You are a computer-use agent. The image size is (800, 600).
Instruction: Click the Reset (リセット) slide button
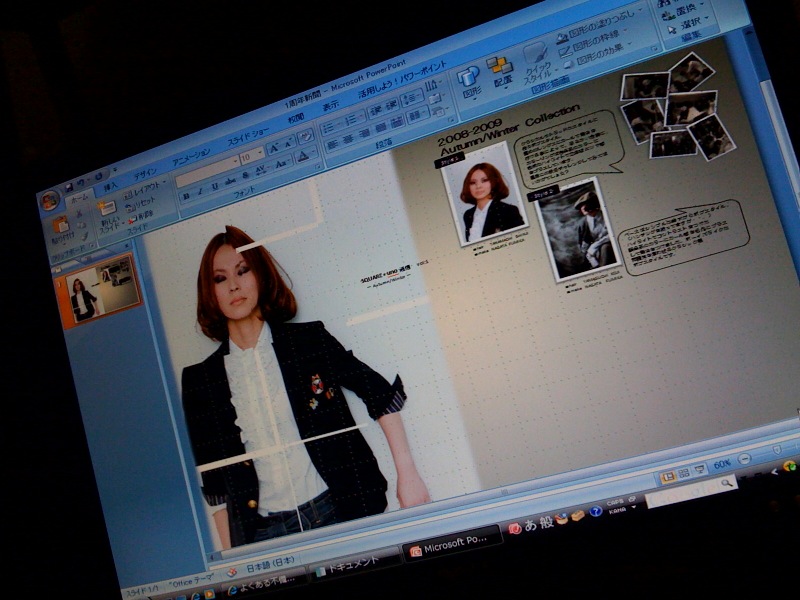pyautogui.click(x=141, y=205)
